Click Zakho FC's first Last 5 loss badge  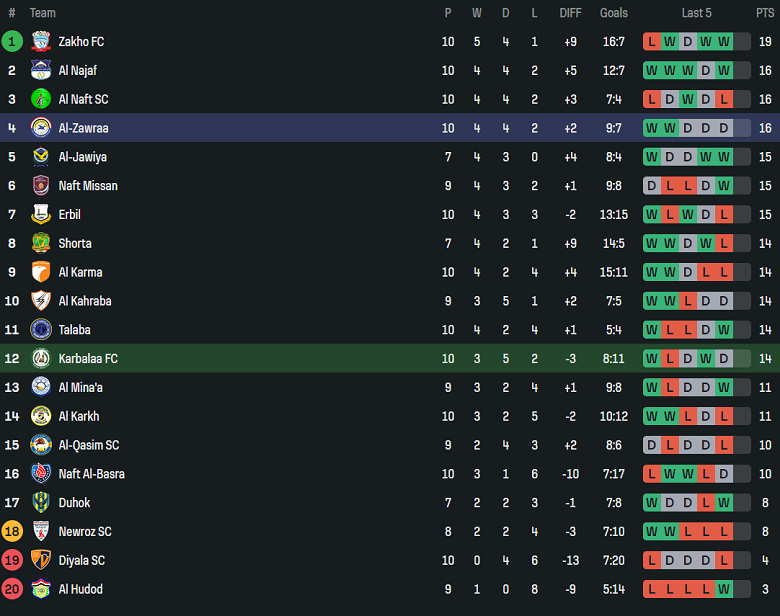pos(652,42)
